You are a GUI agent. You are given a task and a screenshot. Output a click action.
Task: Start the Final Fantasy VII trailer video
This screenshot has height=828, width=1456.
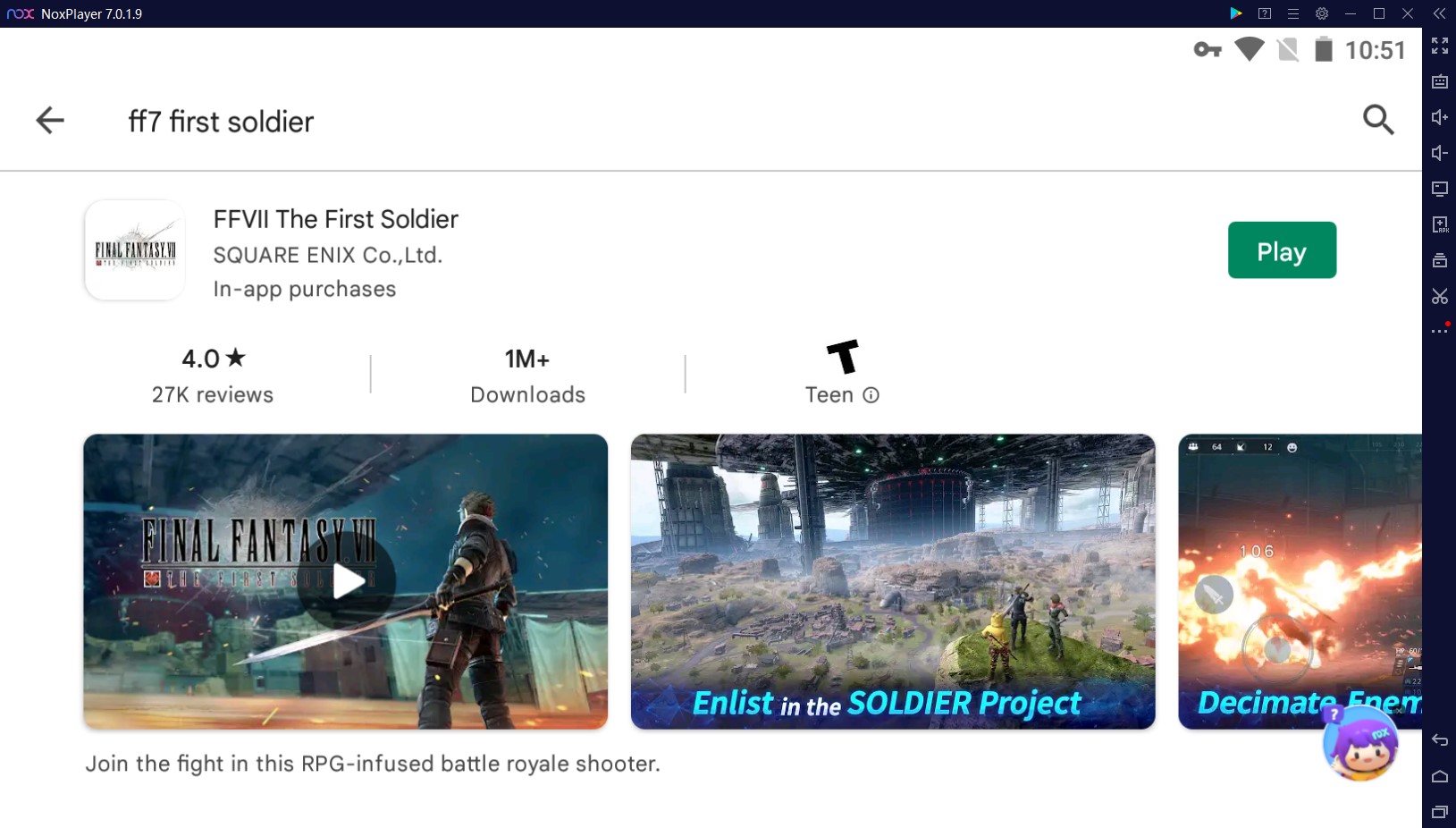[x=346, y=581]
